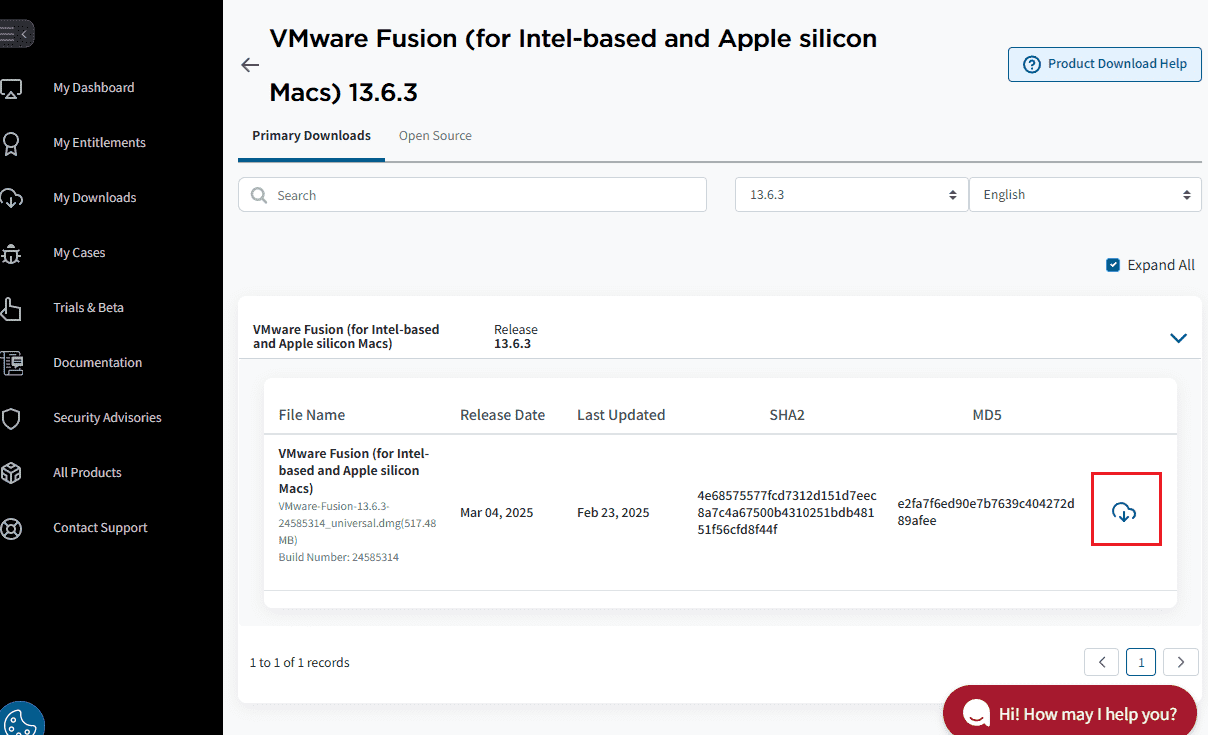The width and height of the screenshot is (1208, 735).
Task: Select page 1 in pagination
Action: pos(1141,662)
